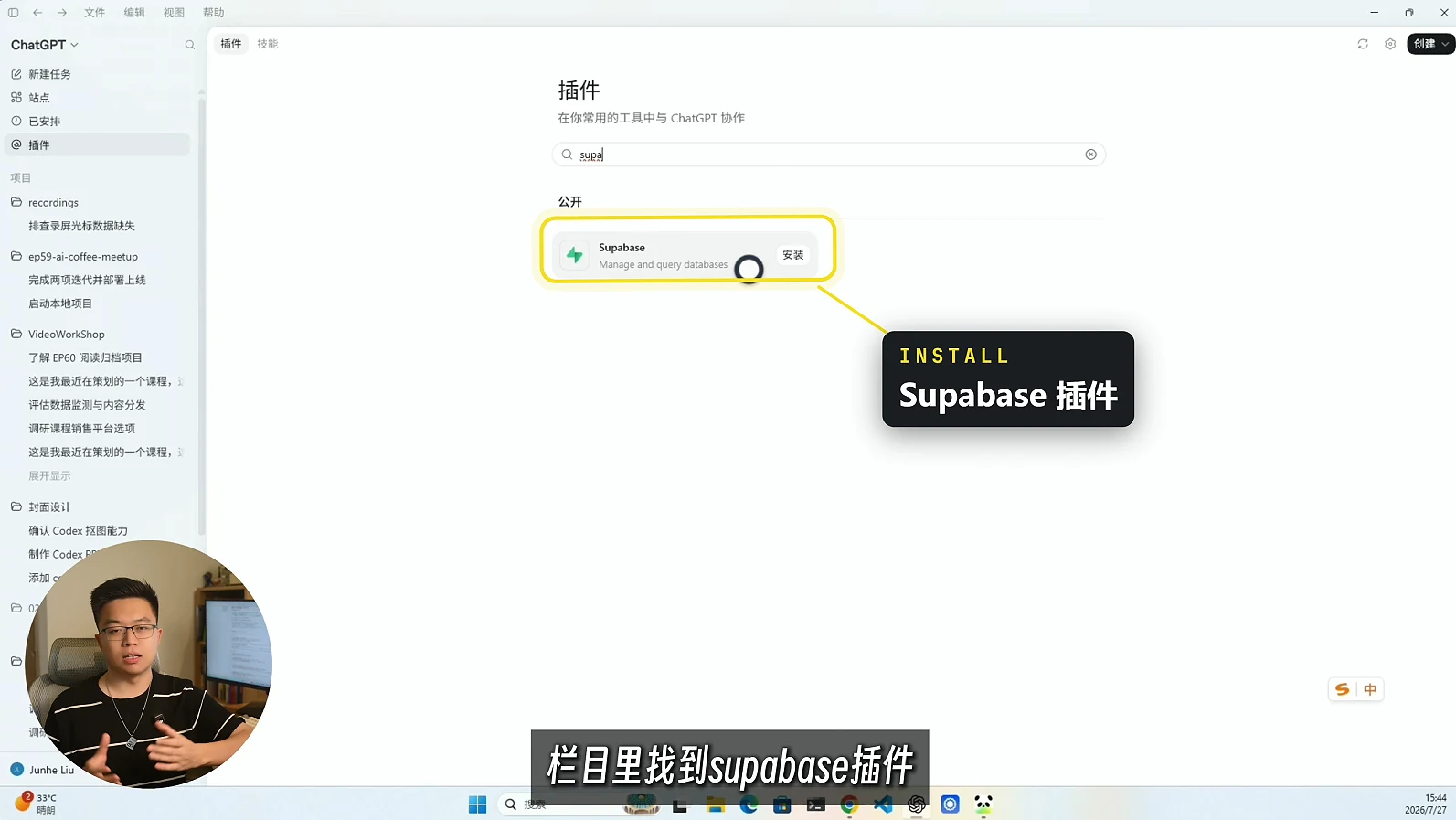The image size is (1456, 820).
Task: Click the Supabase lightning logo icon
Action: pyautogui.click(x=575, y=255)
